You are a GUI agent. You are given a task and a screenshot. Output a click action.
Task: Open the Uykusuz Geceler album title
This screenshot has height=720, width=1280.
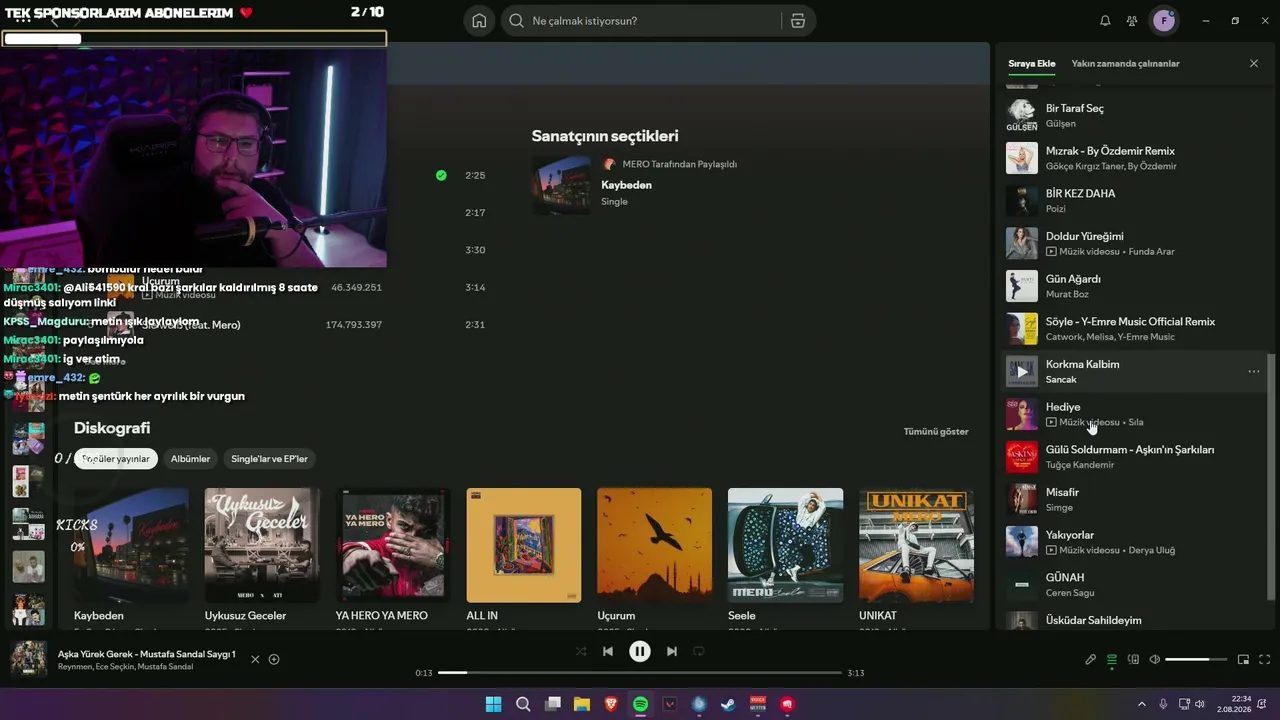[x=245, y=616]
